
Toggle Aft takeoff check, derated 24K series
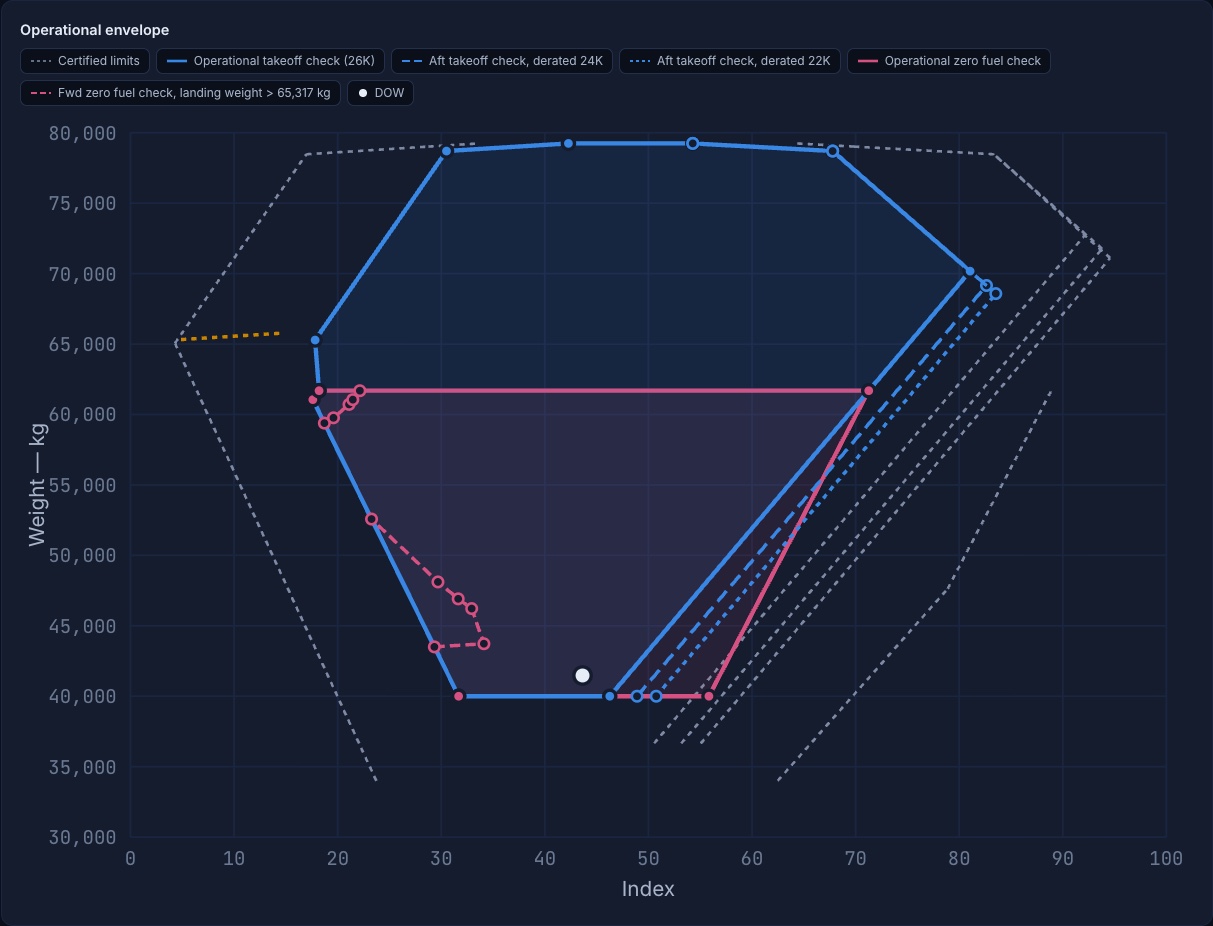tap(502, 61)
